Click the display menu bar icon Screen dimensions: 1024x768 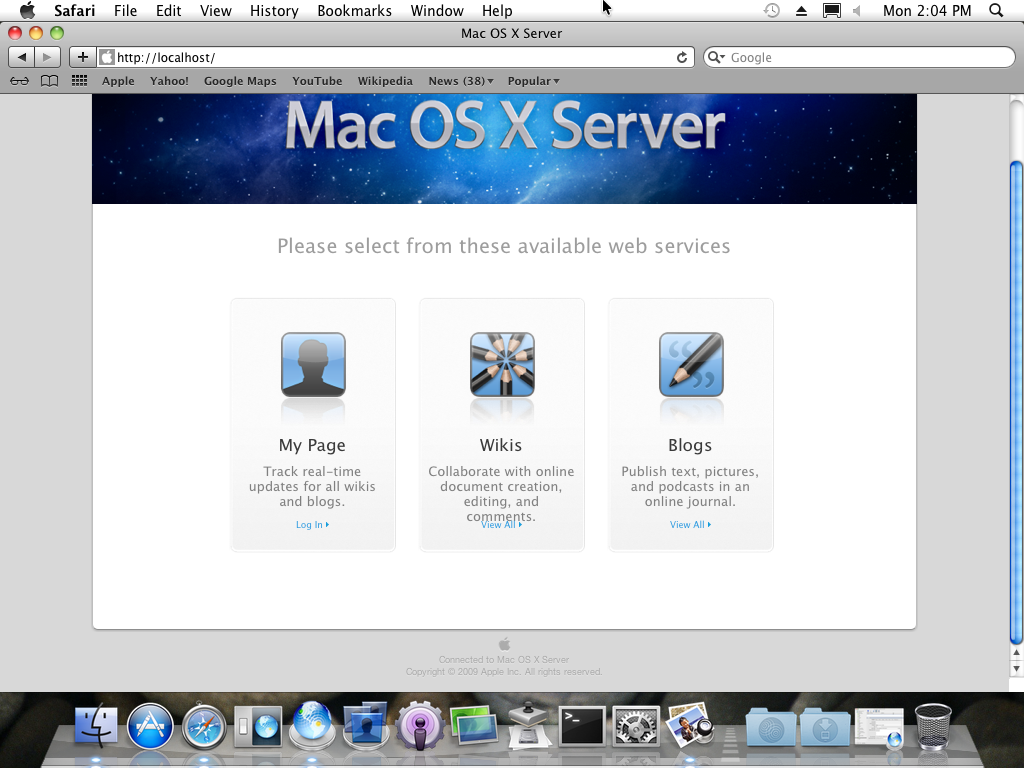831,10
